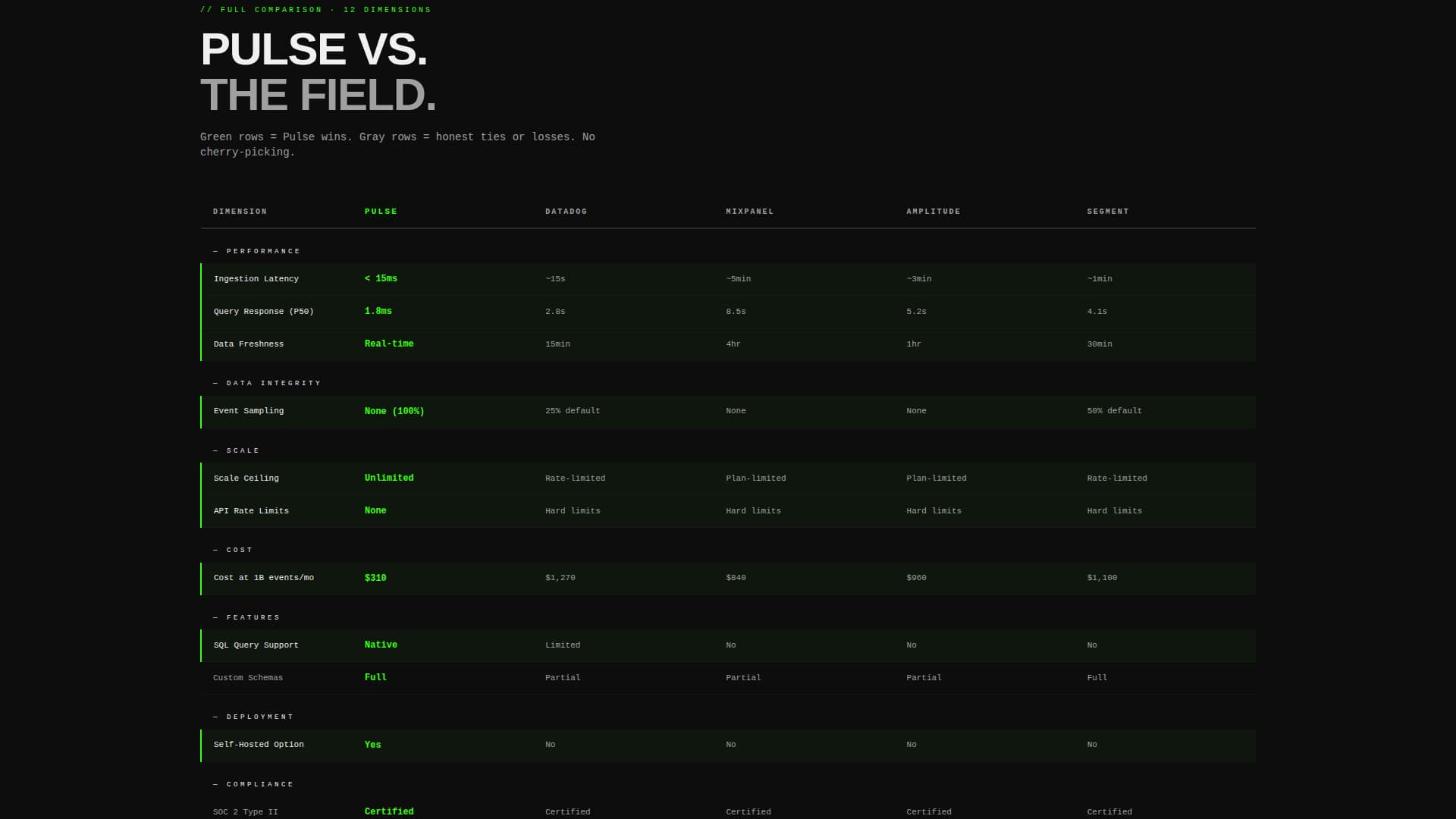The image size is (1456, 819).
Task: Select the Query Response (P50) label
Action: (x=263, y=312)
